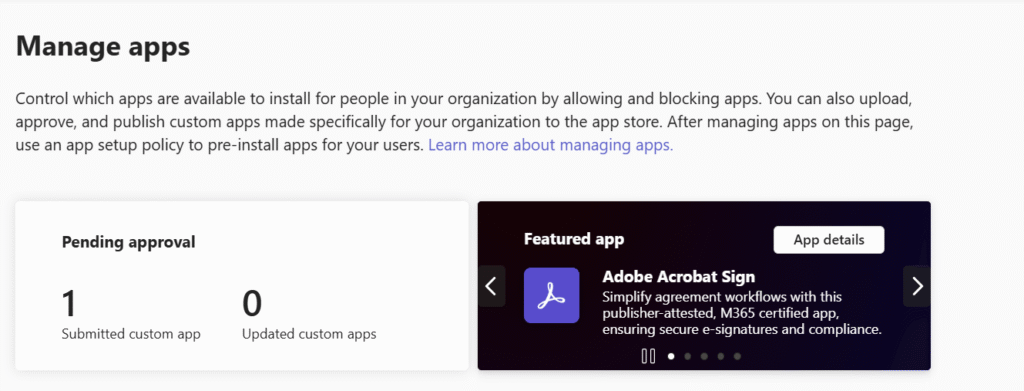
Task: Pause the featured app carousel
Action: 648,356
